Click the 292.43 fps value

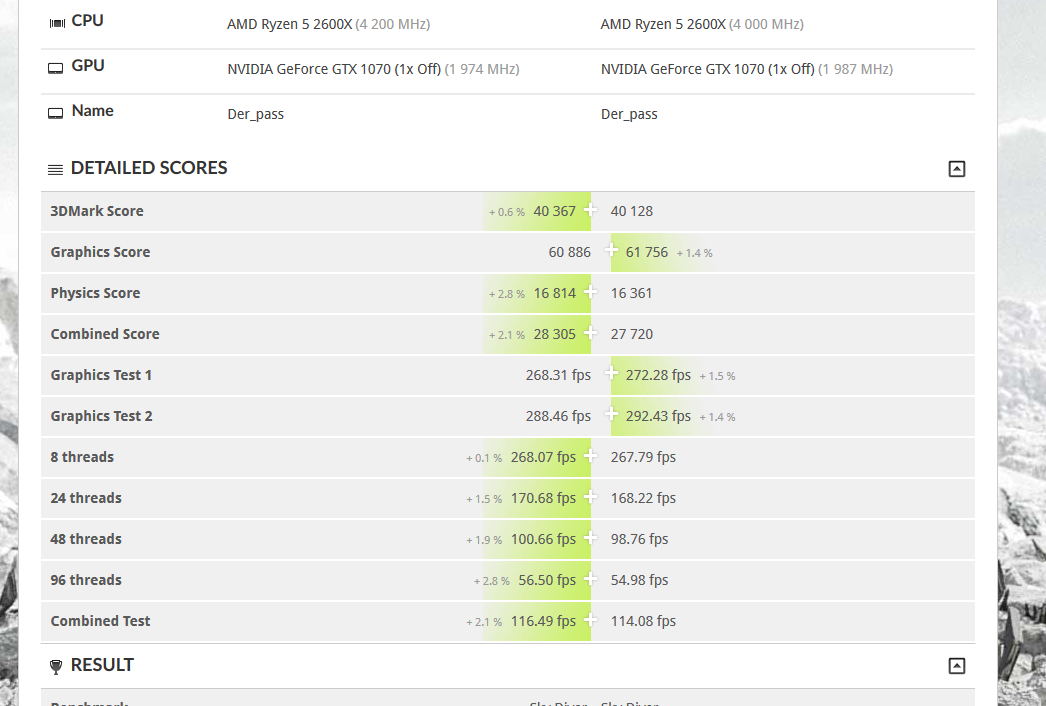(x=658, y=416)
